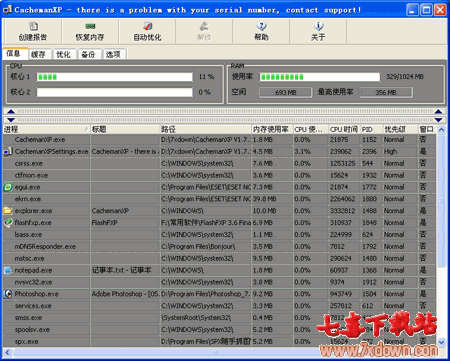
Task: Click the CachemanXPSettings.exe process icon
Action: click(x=8, y=152)
